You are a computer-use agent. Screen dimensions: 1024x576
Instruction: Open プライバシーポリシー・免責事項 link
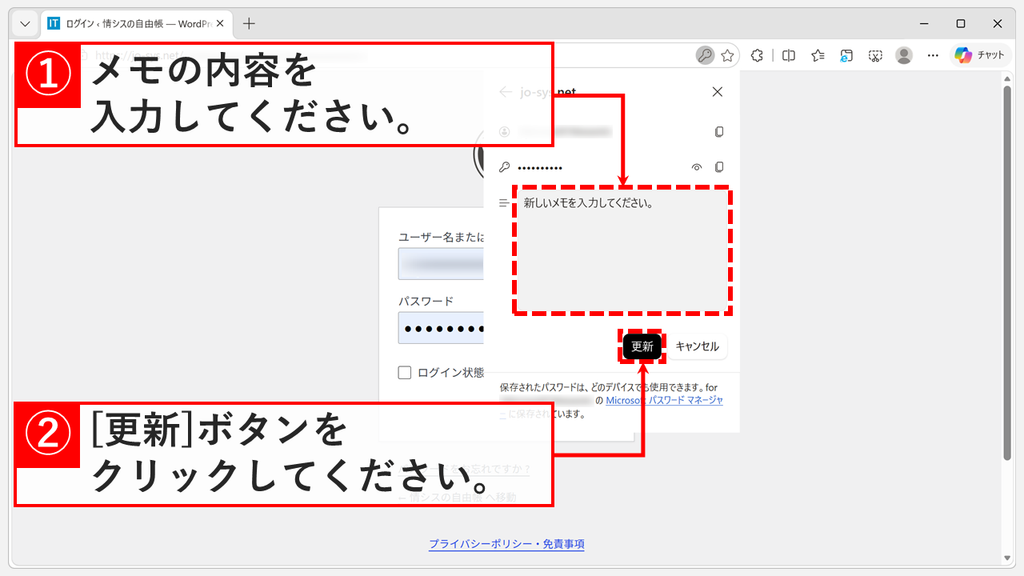tap(507, 544)
